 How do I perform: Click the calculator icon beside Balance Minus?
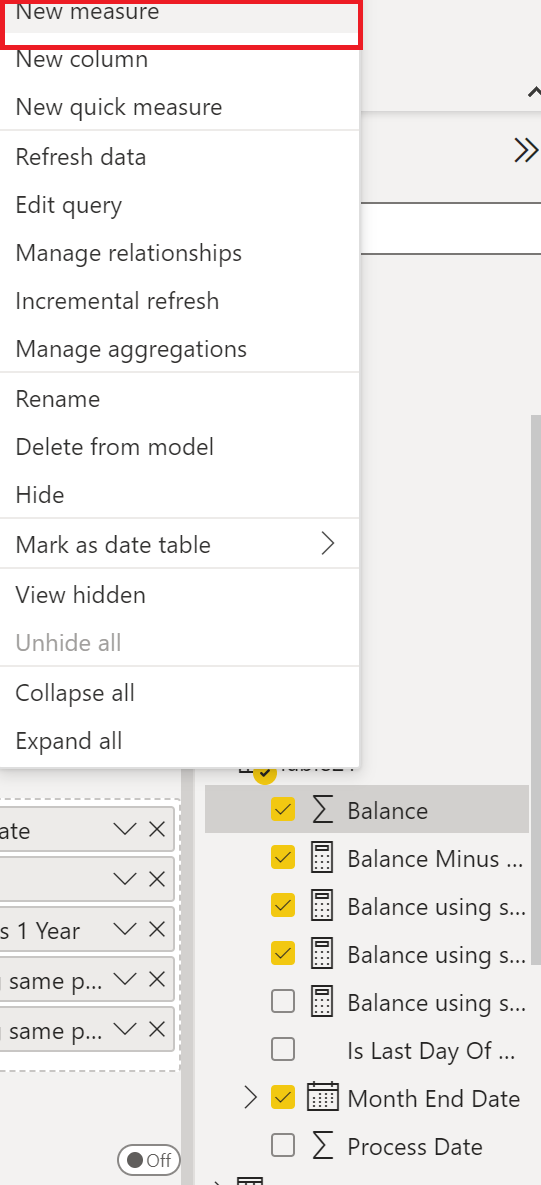323,859
